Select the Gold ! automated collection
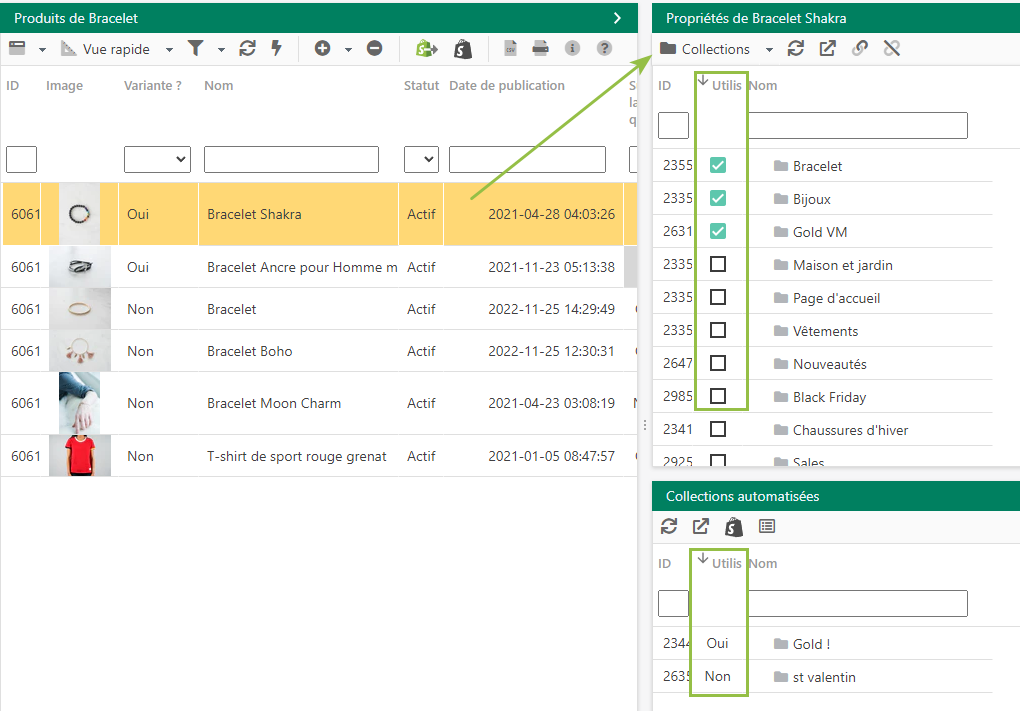Viewport: 1020px width, 711px height. click(x=822, y=644)
